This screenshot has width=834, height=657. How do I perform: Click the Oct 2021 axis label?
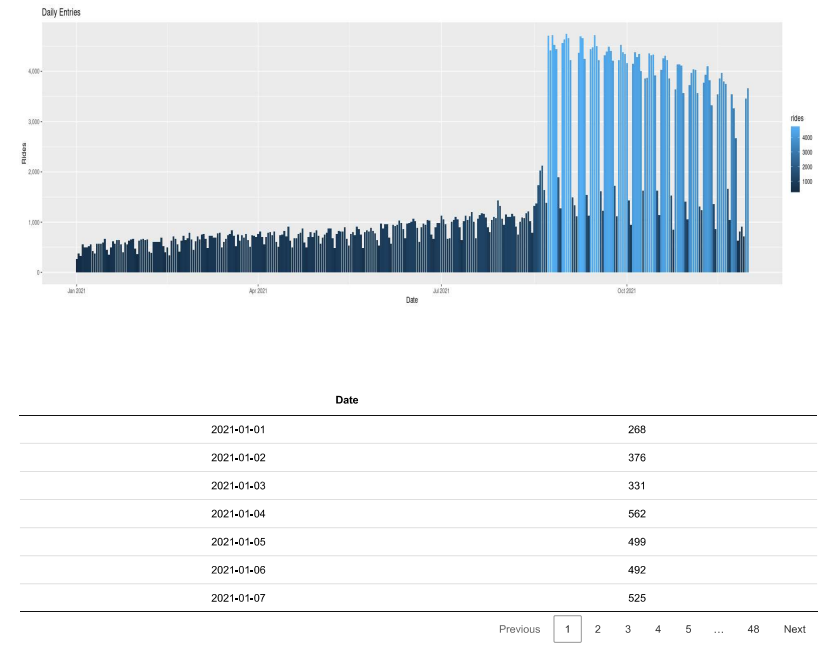[627, 291]
